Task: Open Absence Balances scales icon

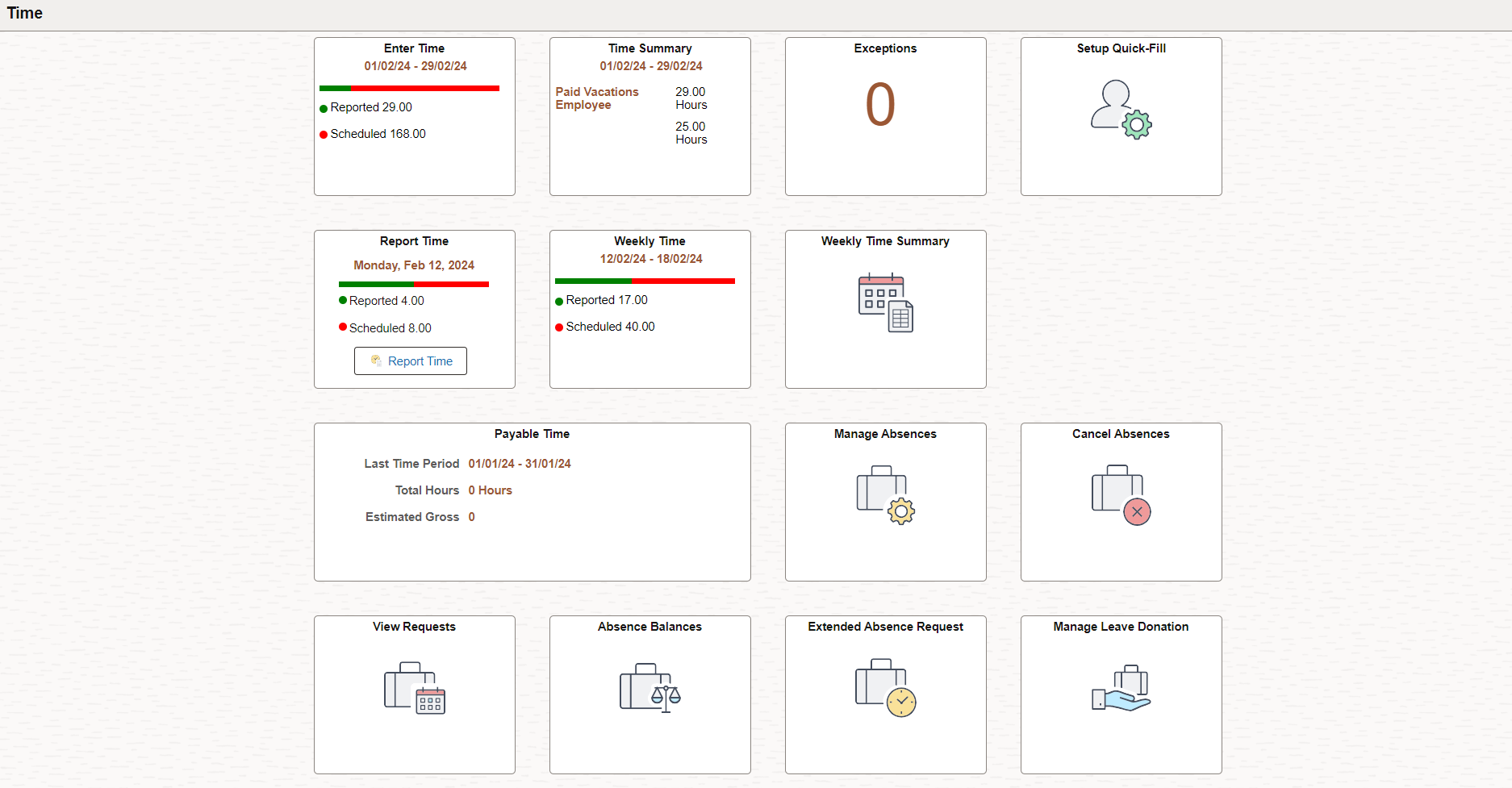Action: (650, 688)
